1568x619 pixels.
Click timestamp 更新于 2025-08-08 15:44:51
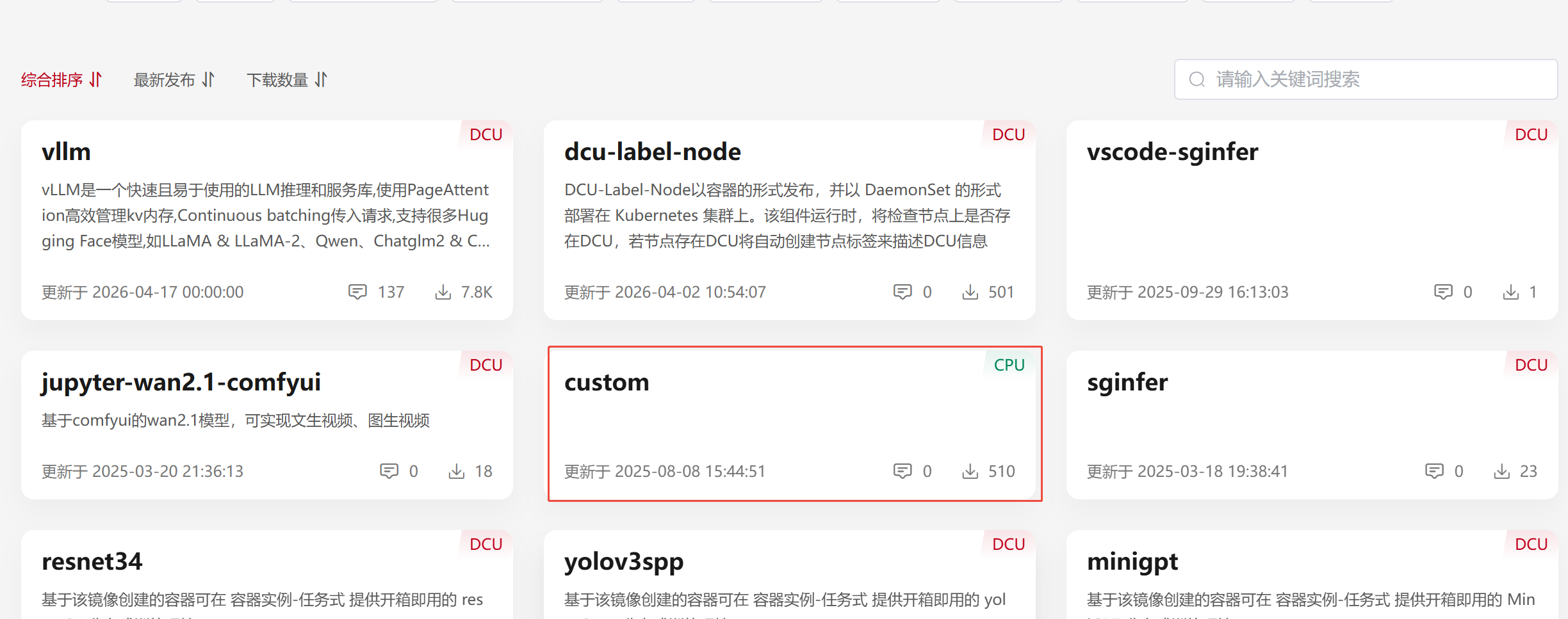[665, 471]
